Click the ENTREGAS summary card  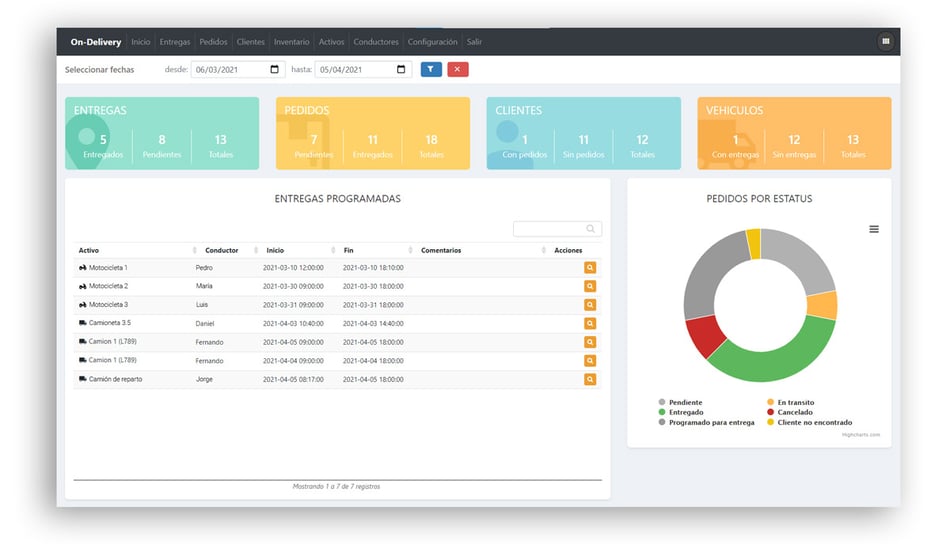162,133
